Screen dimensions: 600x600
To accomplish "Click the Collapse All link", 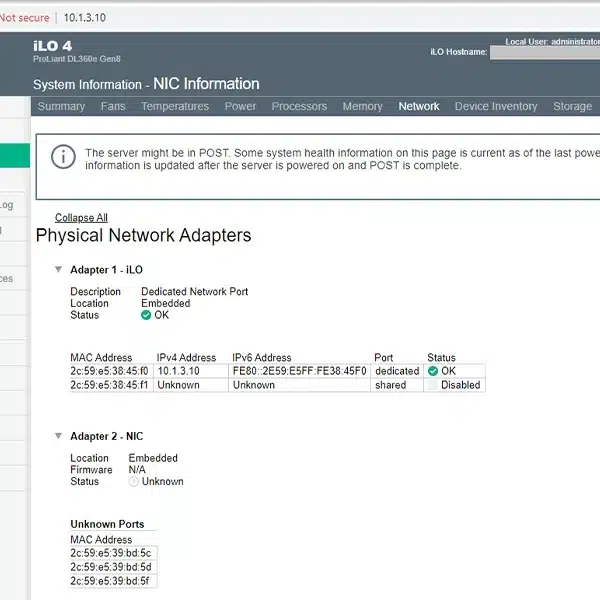I will (x=81, y=218).
